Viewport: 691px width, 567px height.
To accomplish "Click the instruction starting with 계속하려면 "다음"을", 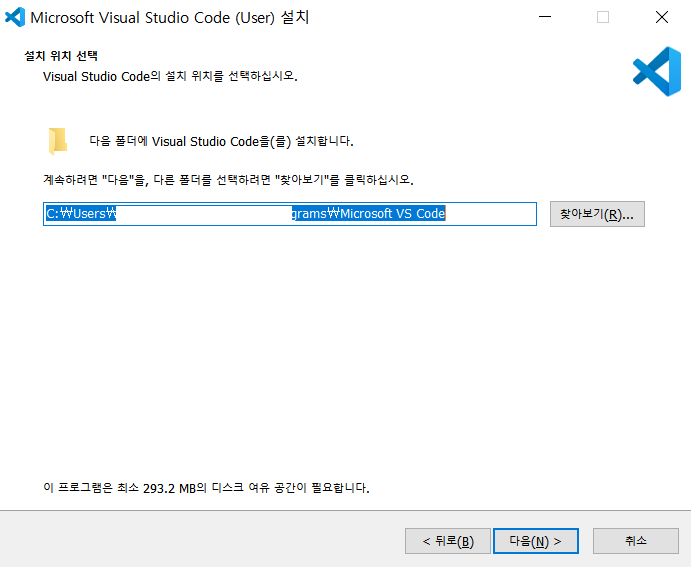I will point(228,180).
